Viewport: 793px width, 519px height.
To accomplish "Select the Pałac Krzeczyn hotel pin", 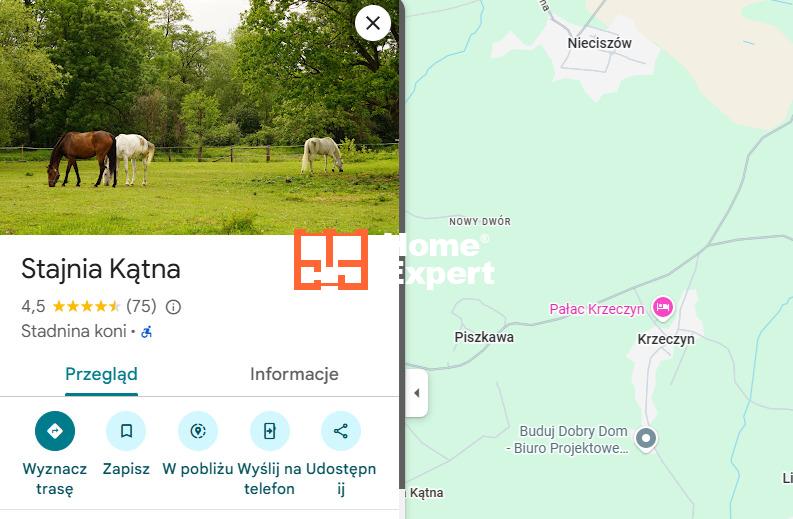I will (x=663, y=307).
